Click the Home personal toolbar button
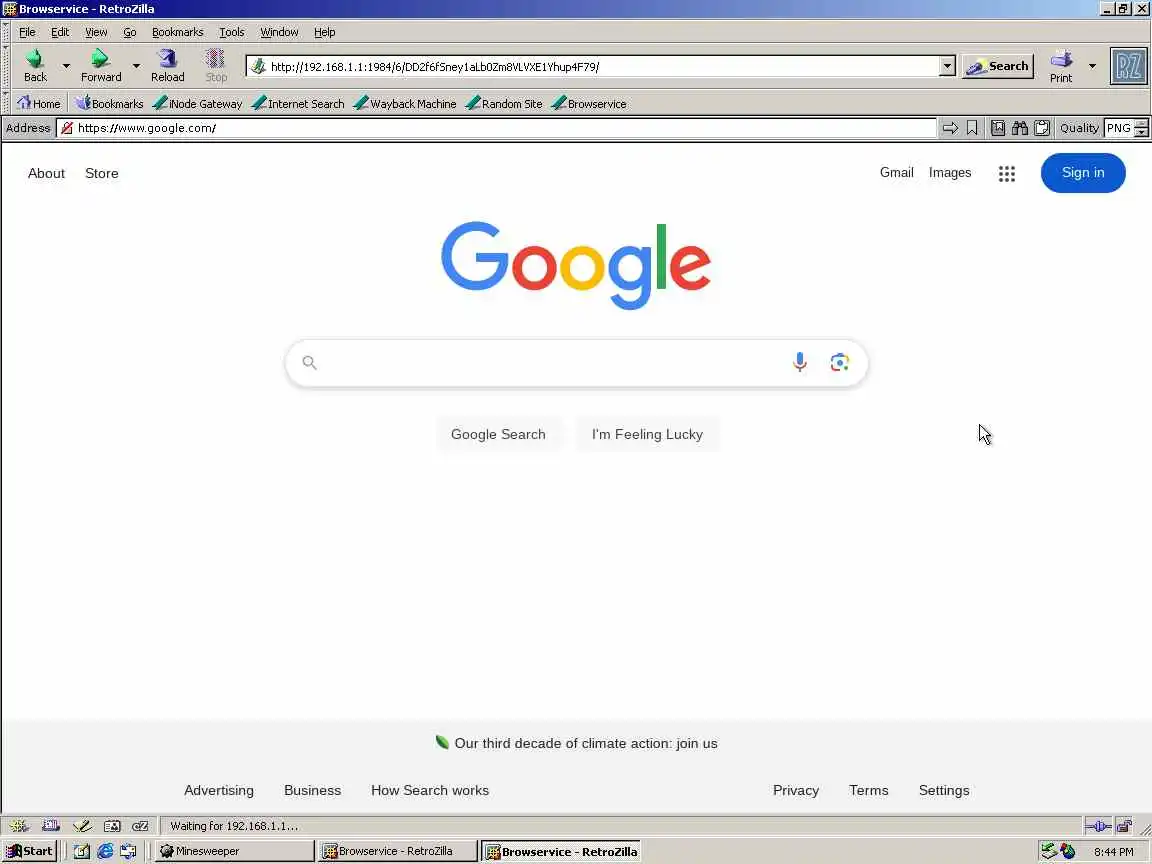This screenshot has height=864, width=1152. coord(39,104)
